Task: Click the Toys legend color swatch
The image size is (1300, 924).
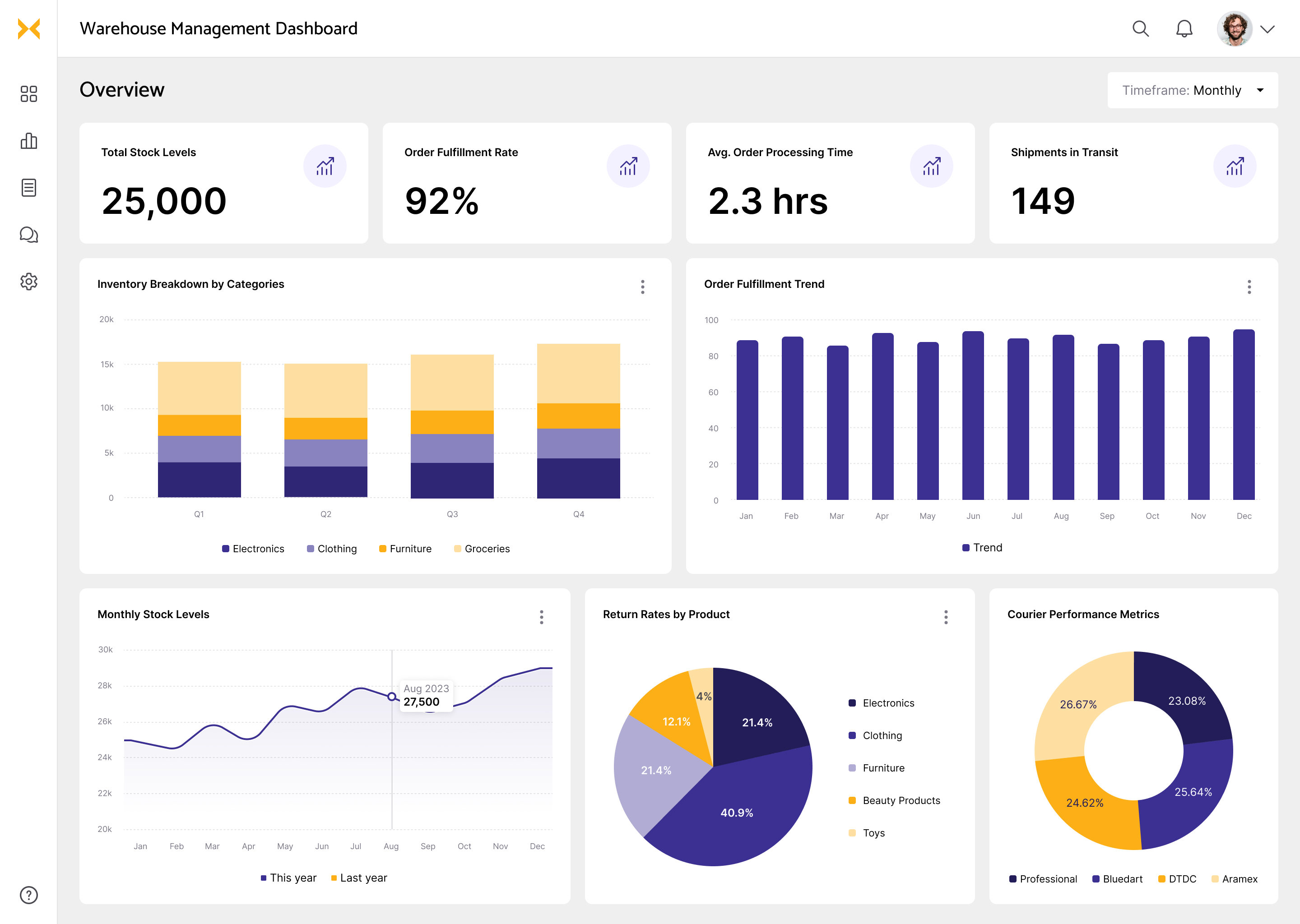Action: coord(852,833)
